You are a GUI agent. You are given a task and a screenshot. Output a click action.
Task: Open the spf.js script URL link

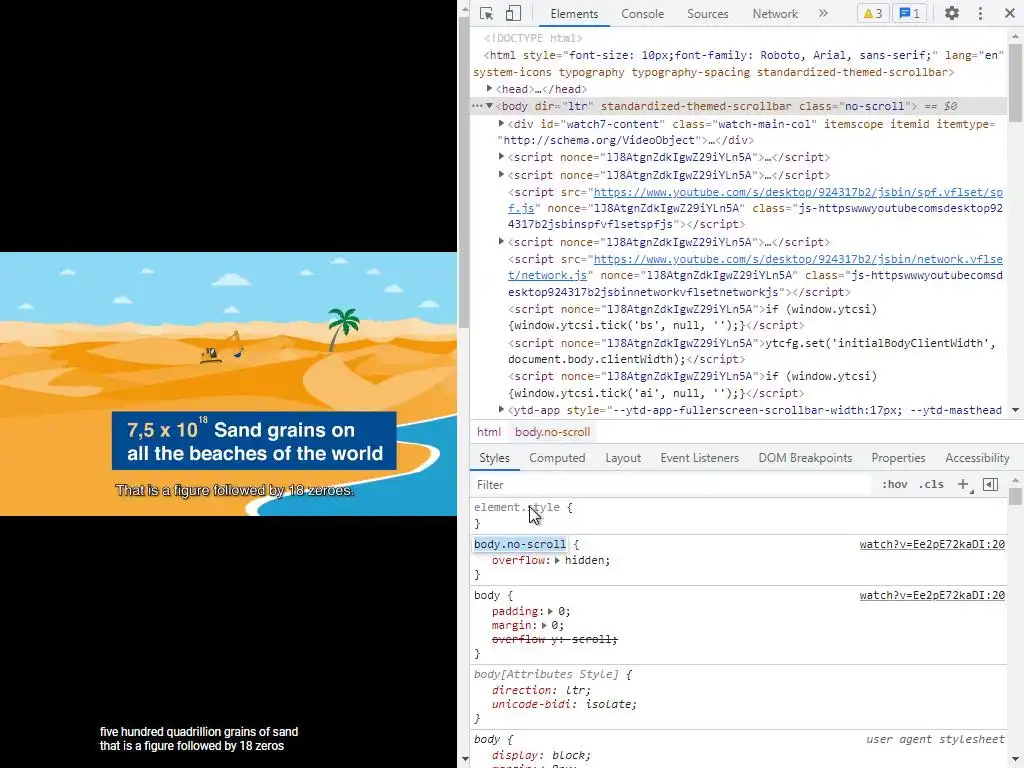pos(797,192)
